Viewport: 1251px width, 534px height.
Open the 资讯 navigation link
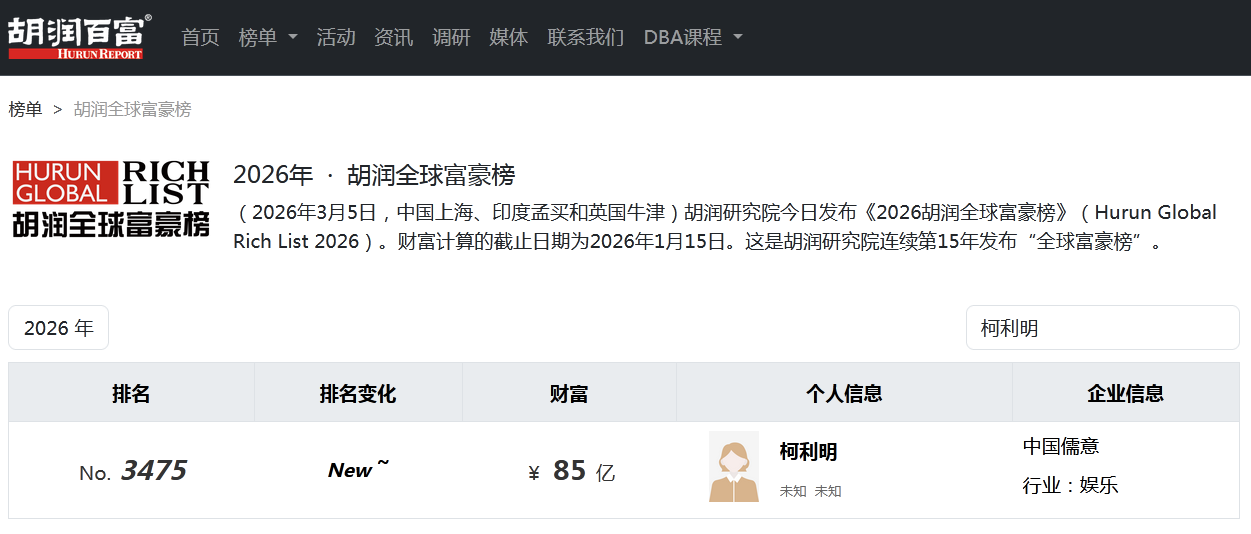[x=394, y=37]
